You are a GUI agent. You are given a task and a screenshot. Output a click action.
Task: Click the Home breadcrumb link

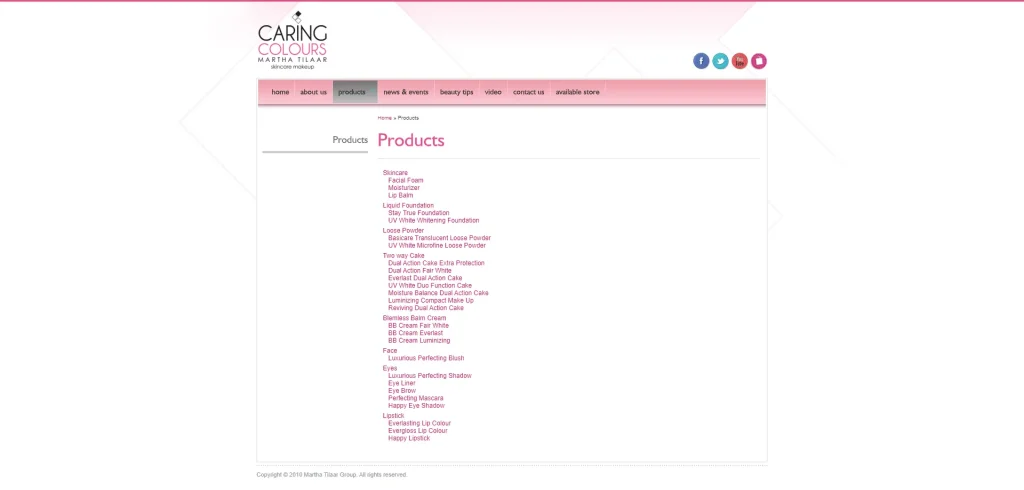tap(385, 118)
